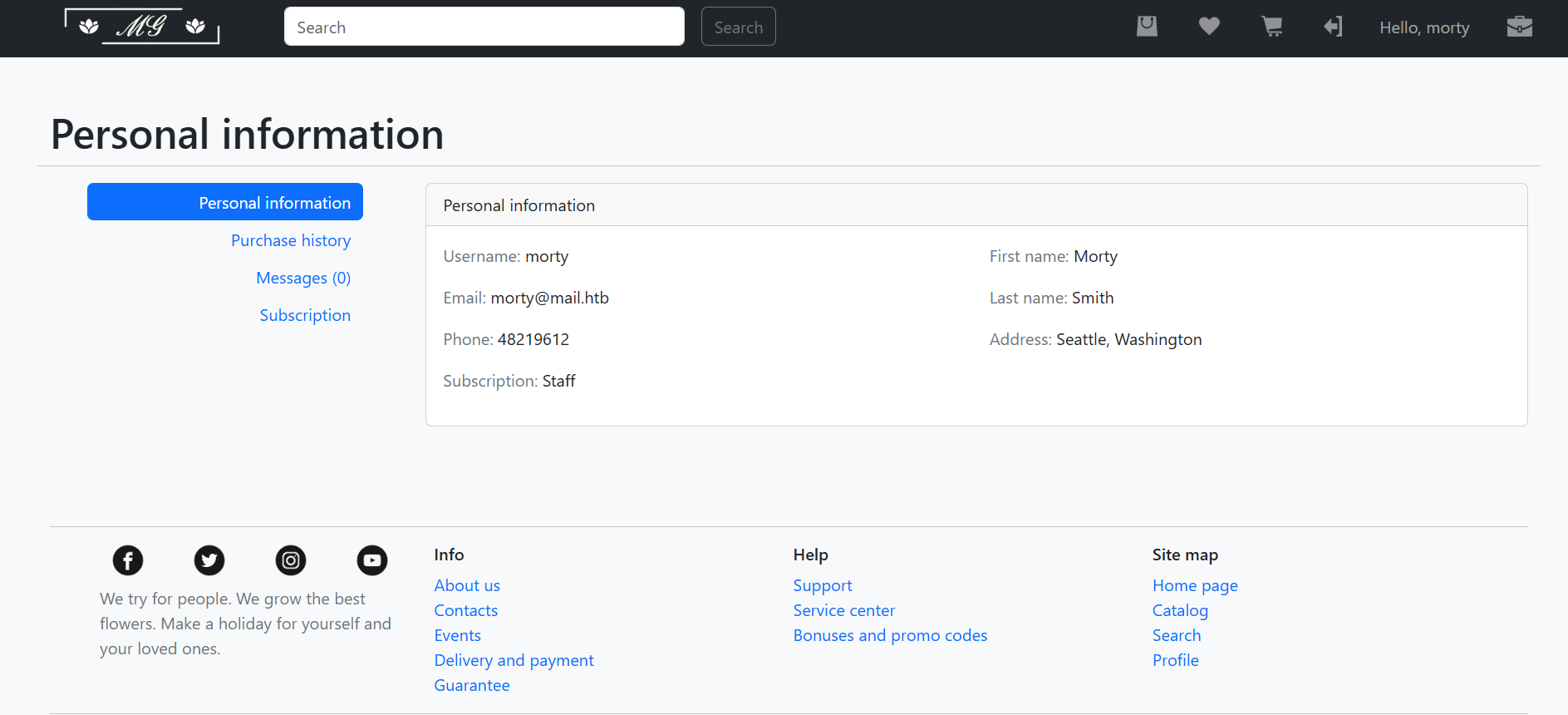1568x715 pixels.
Task: Open the About us footer link
Action: [x=467, y=585]
